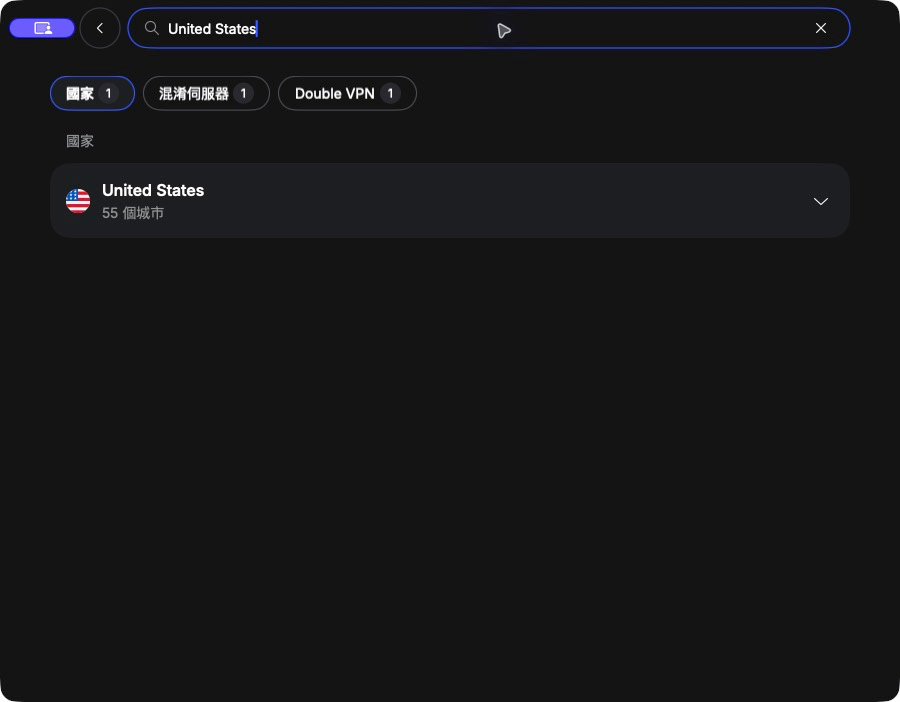This screenshot has width=900, height=702.
Task: Expand the United States city list chevron
Action: click(x=821, y=201)
